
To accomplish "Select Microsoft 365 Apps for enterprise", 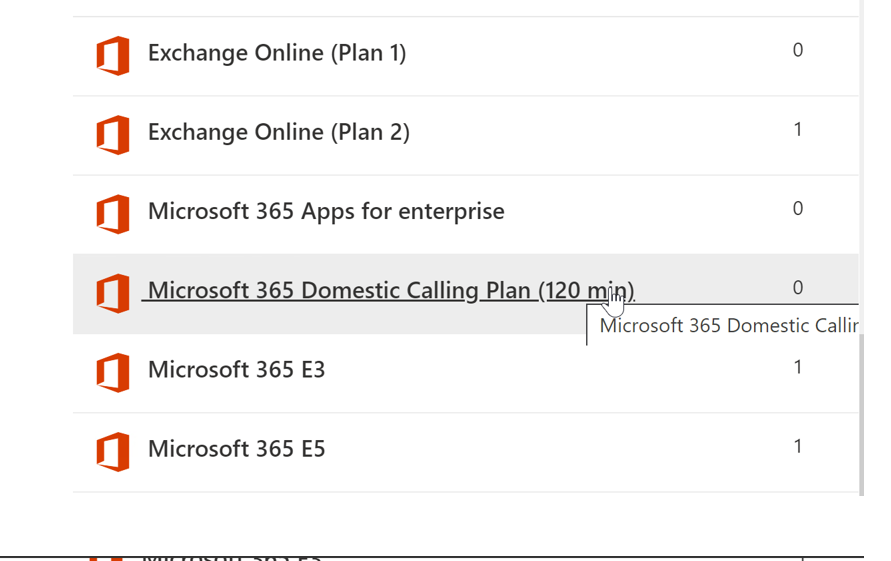I will click(x=326, y=211).
